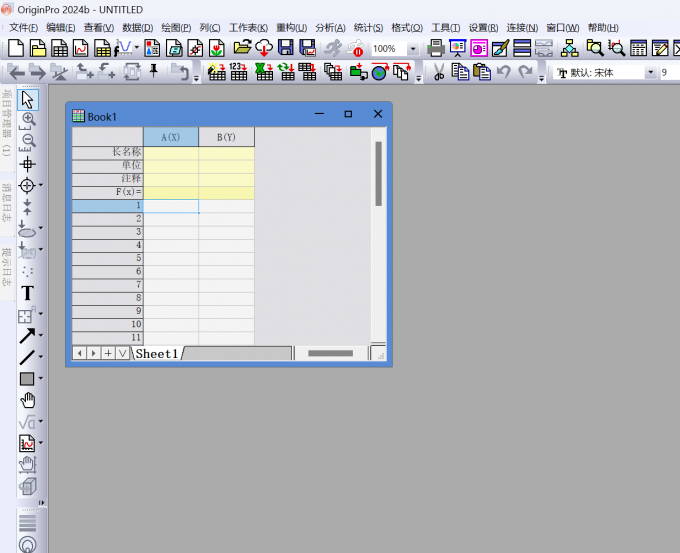This screenshot has width=680, height=553.
Task: Toggle the pushpin icon in toolbar
Action: 154,71
